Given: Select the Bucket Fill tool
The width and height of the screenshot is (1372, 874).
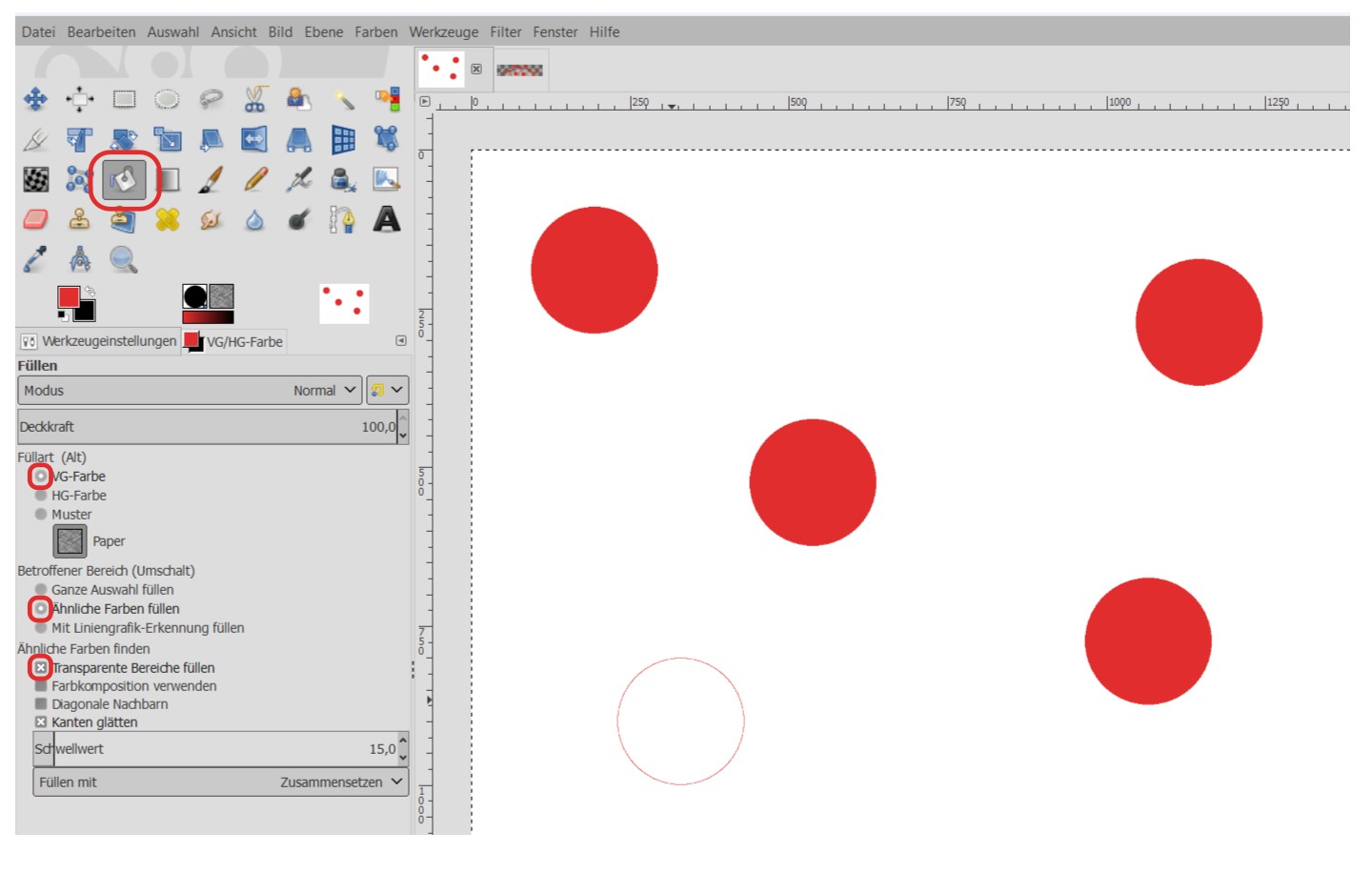Looking at the screenshot, I should pyautogui.click(x=124, y=180).
